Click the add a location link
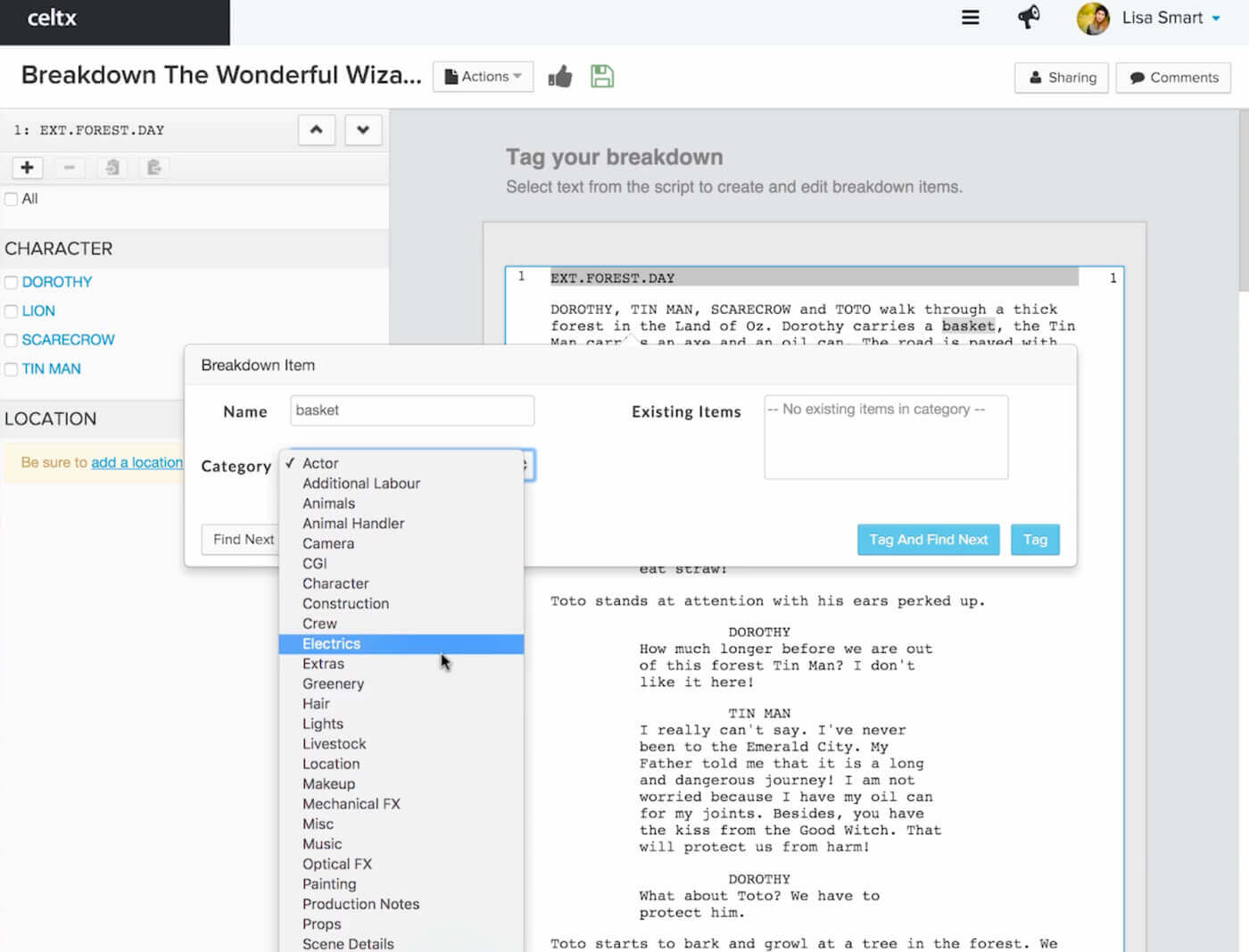Screen dimensions: 1249x952 point(136,462)
